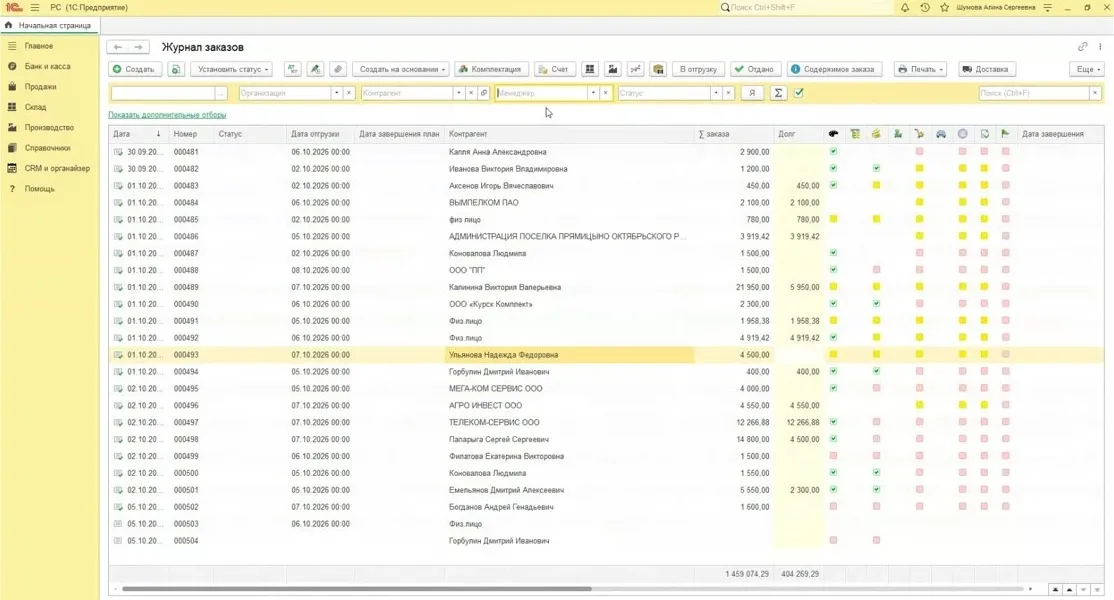Click the Отдано button
Image resolution: width=1114 pixels, height=600 pixels.
755,69
